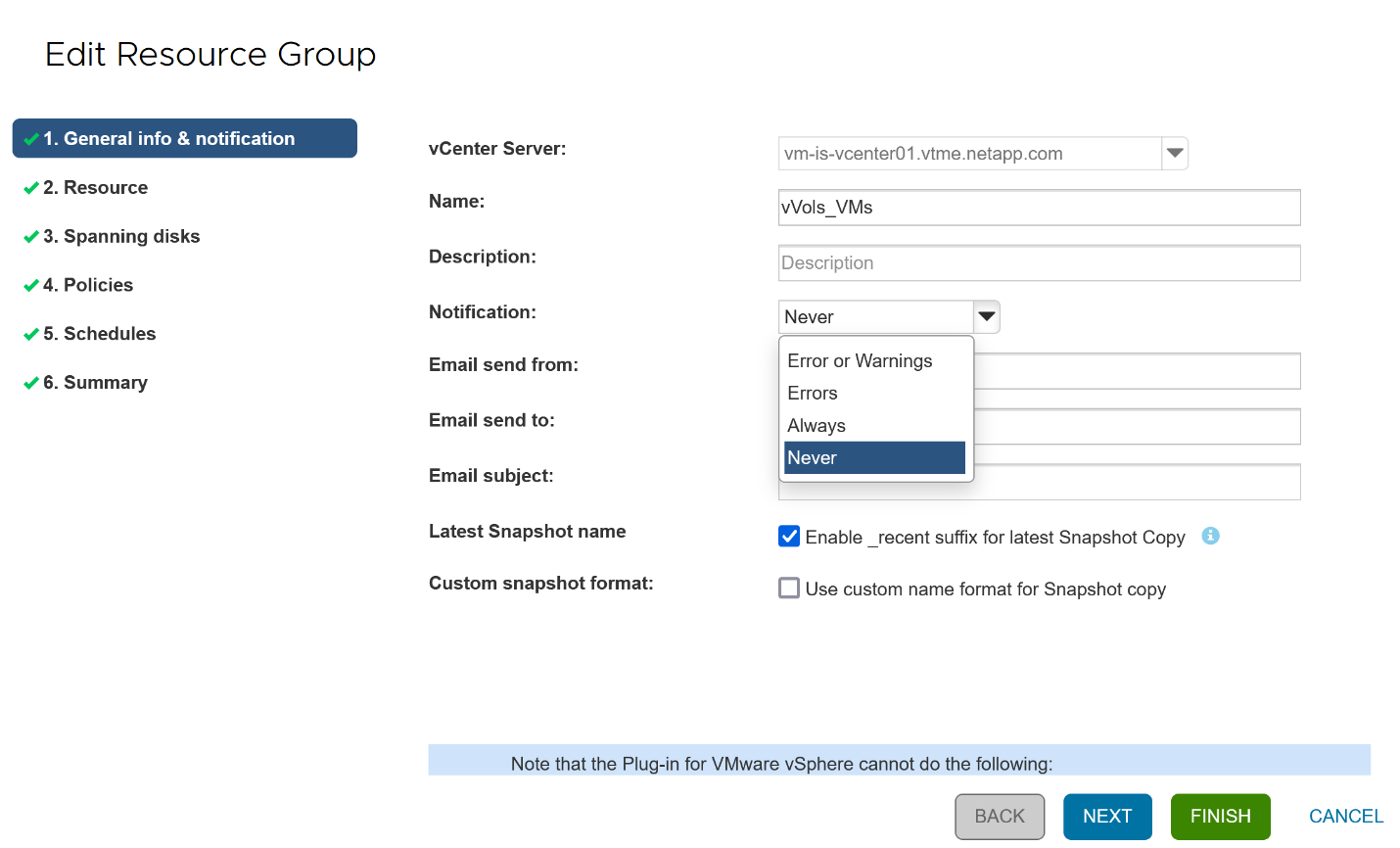
Task: Expand the vCenter Server dropdown arrow
Action: click(x=1175, y=154)
